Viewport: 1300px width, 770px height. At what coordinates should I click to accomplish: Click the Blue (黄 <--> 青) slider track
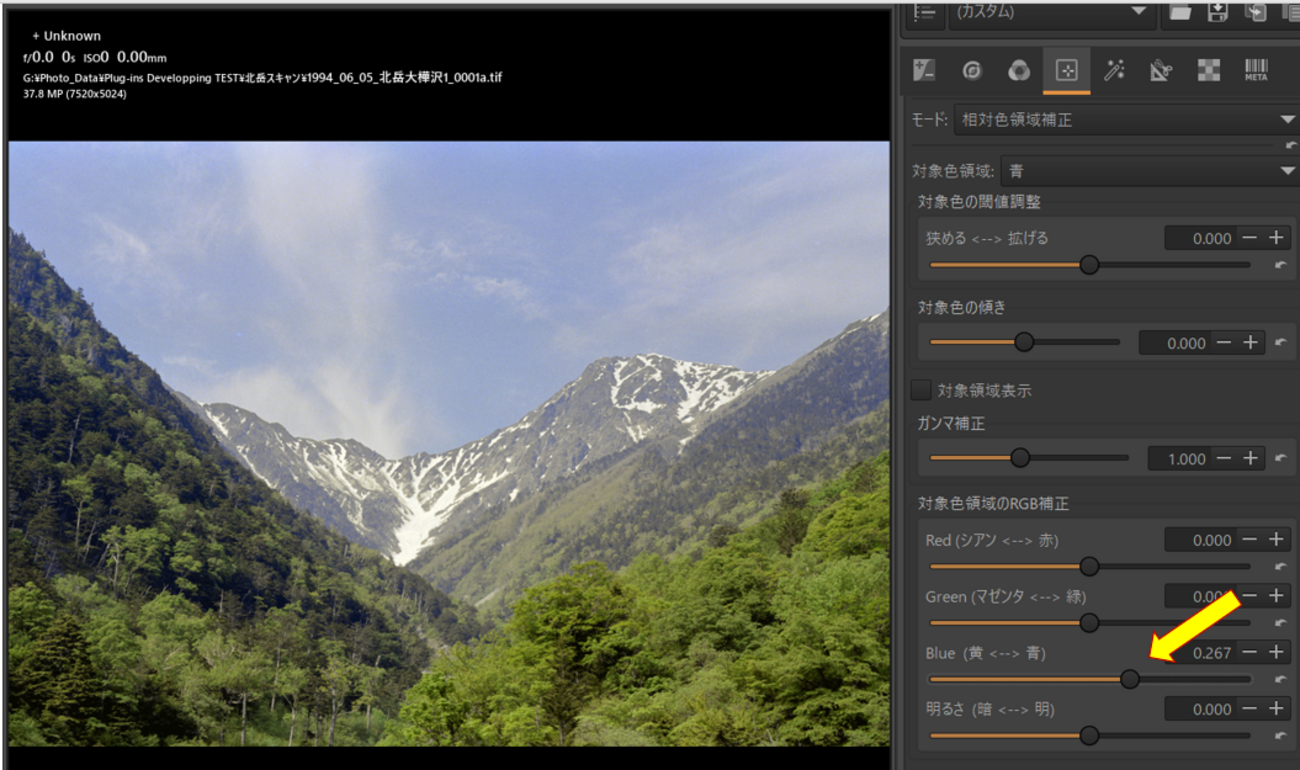tap(1090, 679)
